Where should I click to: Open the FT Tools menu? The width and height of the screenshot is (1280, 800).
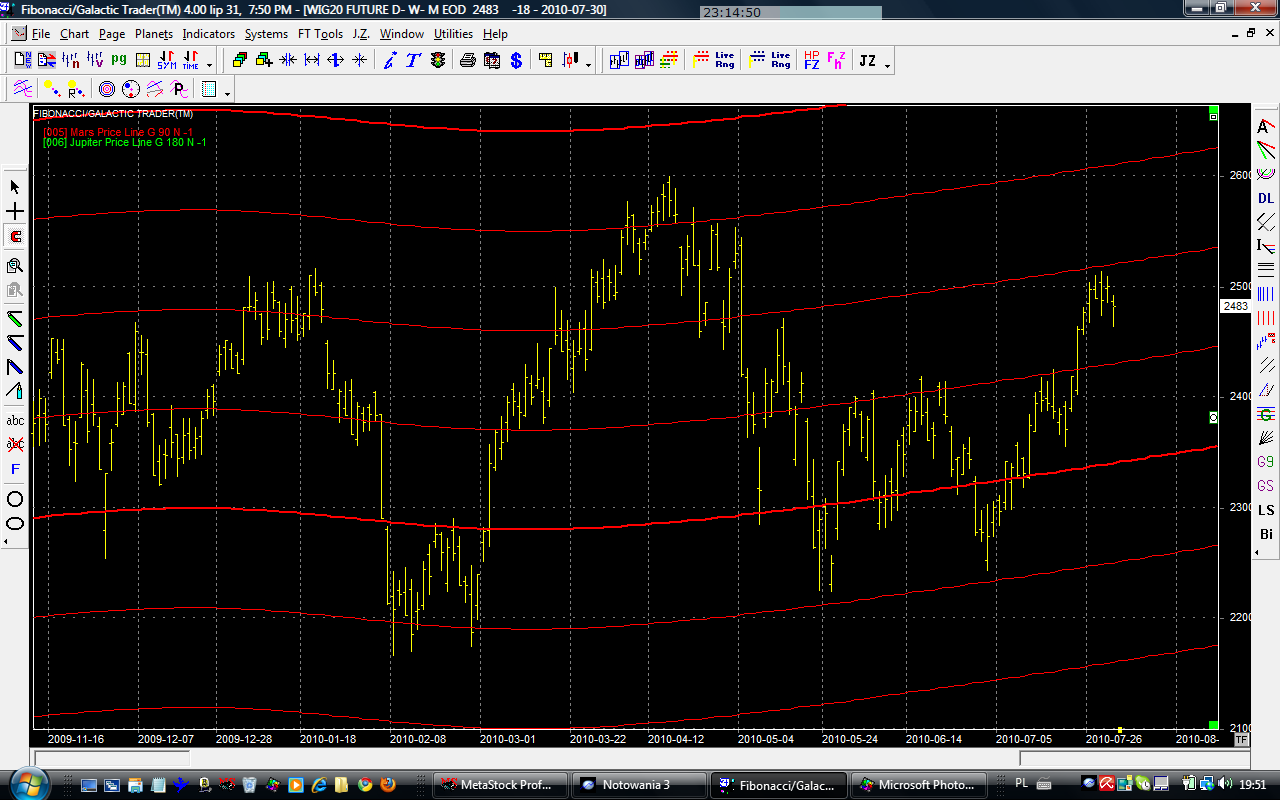(x=320, y=33)
